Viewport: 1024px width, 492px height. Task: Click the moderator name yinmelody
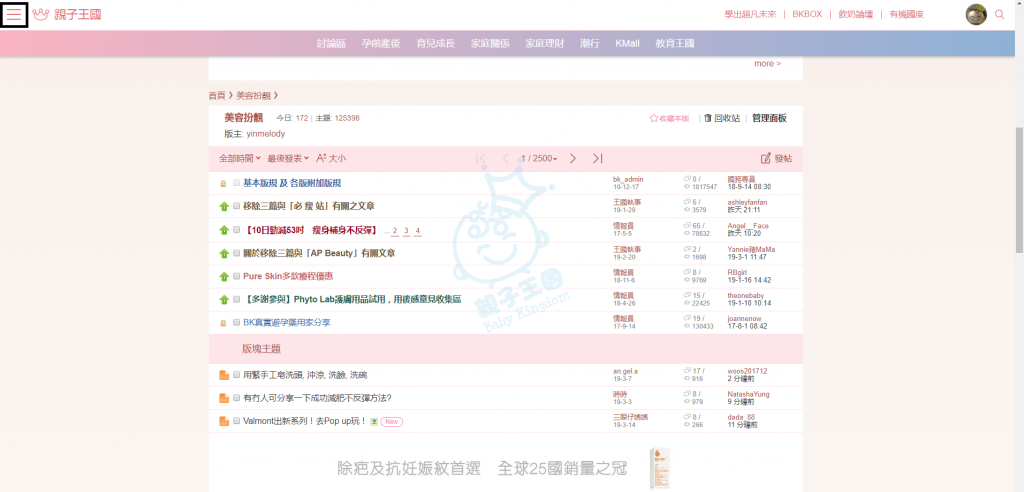click(266, 133)
